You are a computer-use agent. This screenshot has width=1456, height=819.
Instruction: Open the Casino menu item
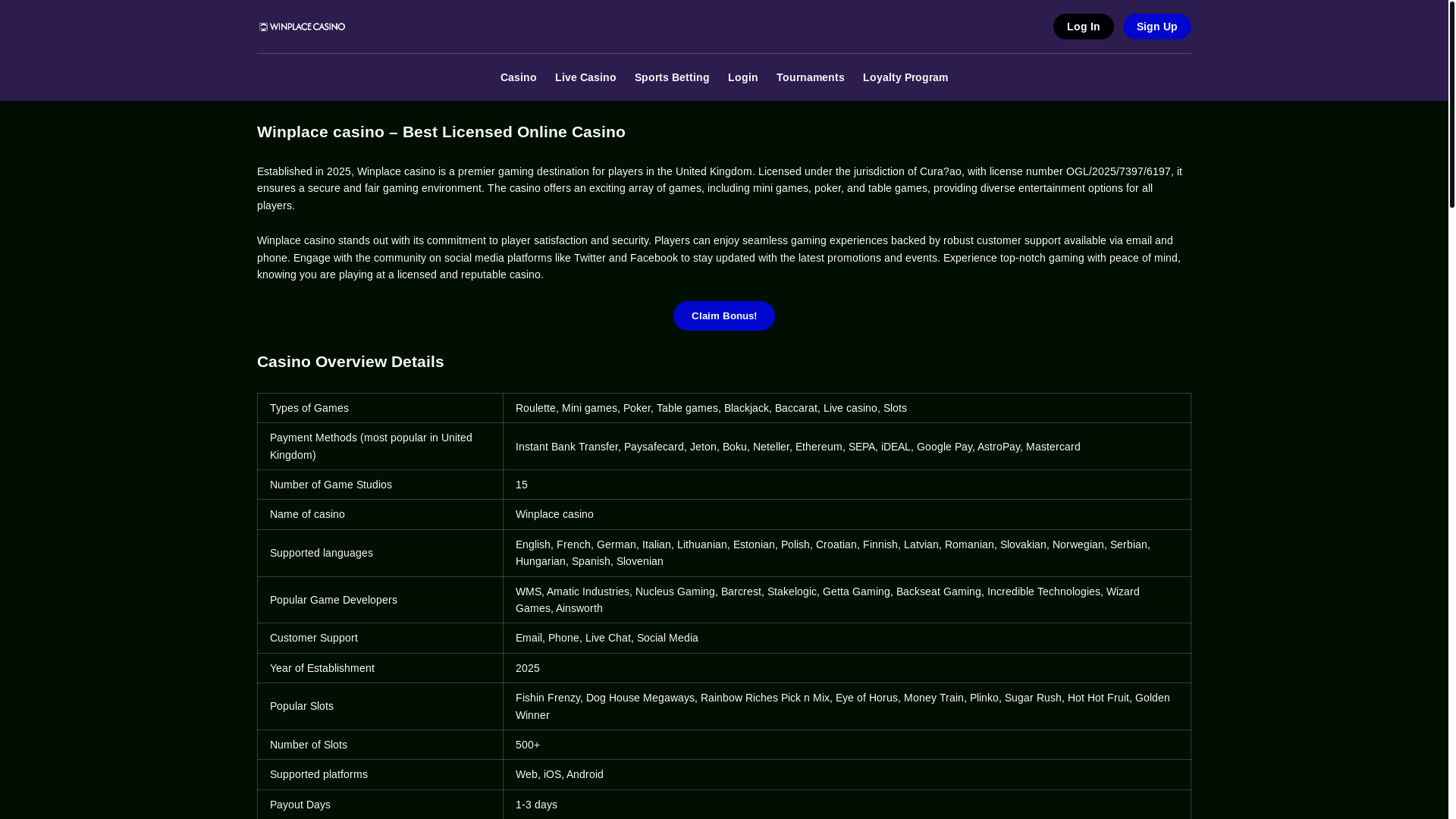click(x=518, y=77)
